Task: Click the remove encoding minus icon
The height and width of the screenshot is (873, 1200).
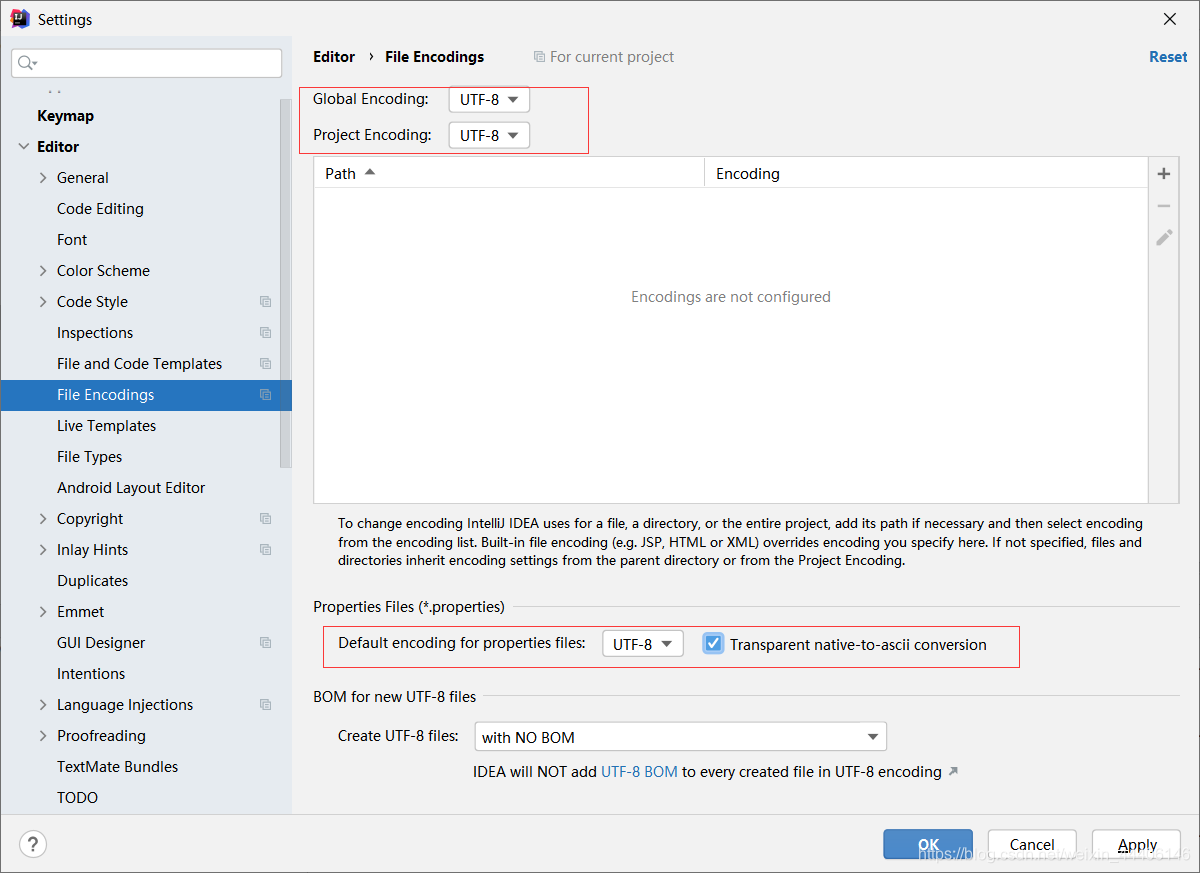Action: click(1164, 206)
